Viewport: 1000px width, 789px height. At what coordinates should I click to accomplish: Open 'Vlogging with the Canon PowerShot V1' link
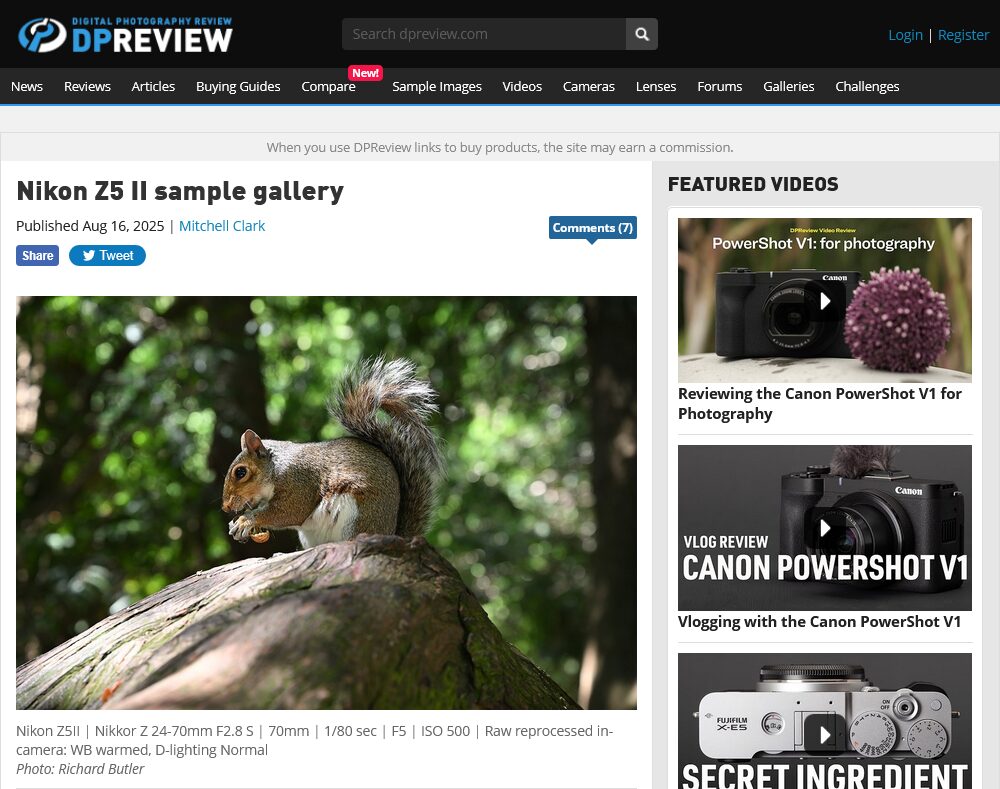[819, 621]
